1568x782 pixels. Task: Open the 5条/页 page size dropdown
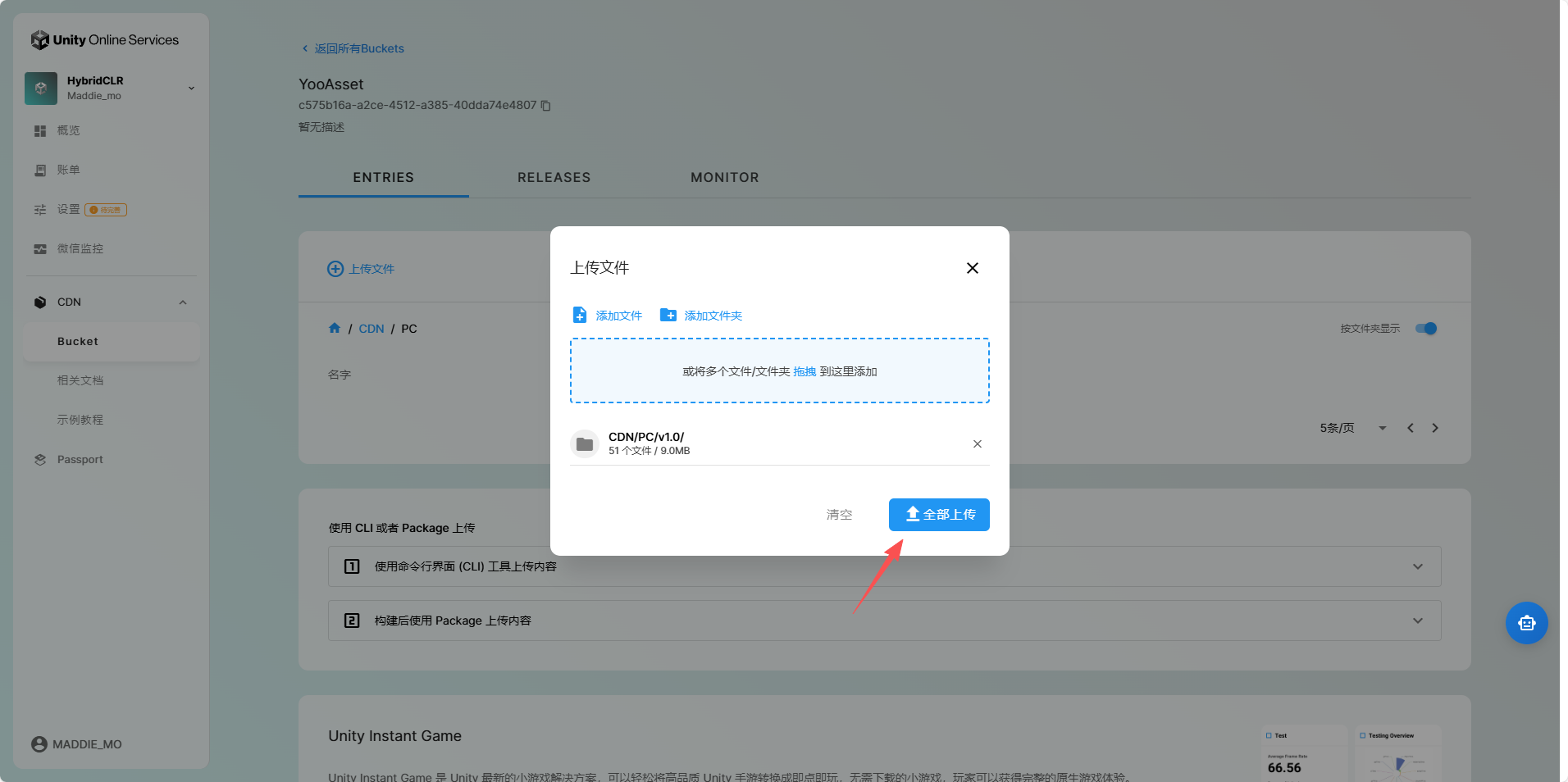[x=1353, y=428]
